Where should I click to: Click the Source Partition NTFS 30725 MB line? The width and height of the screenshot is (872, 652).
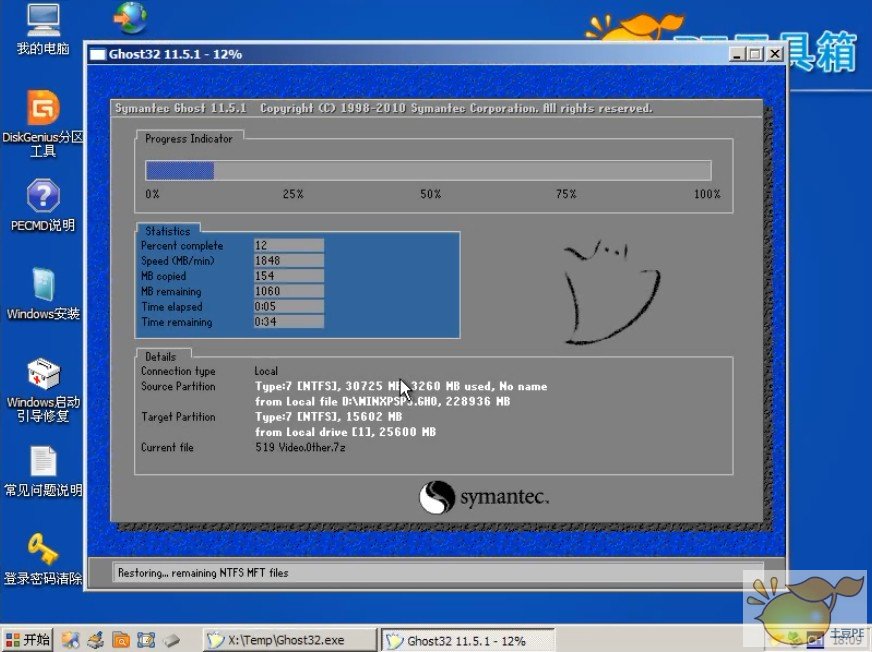click(401, 386)
